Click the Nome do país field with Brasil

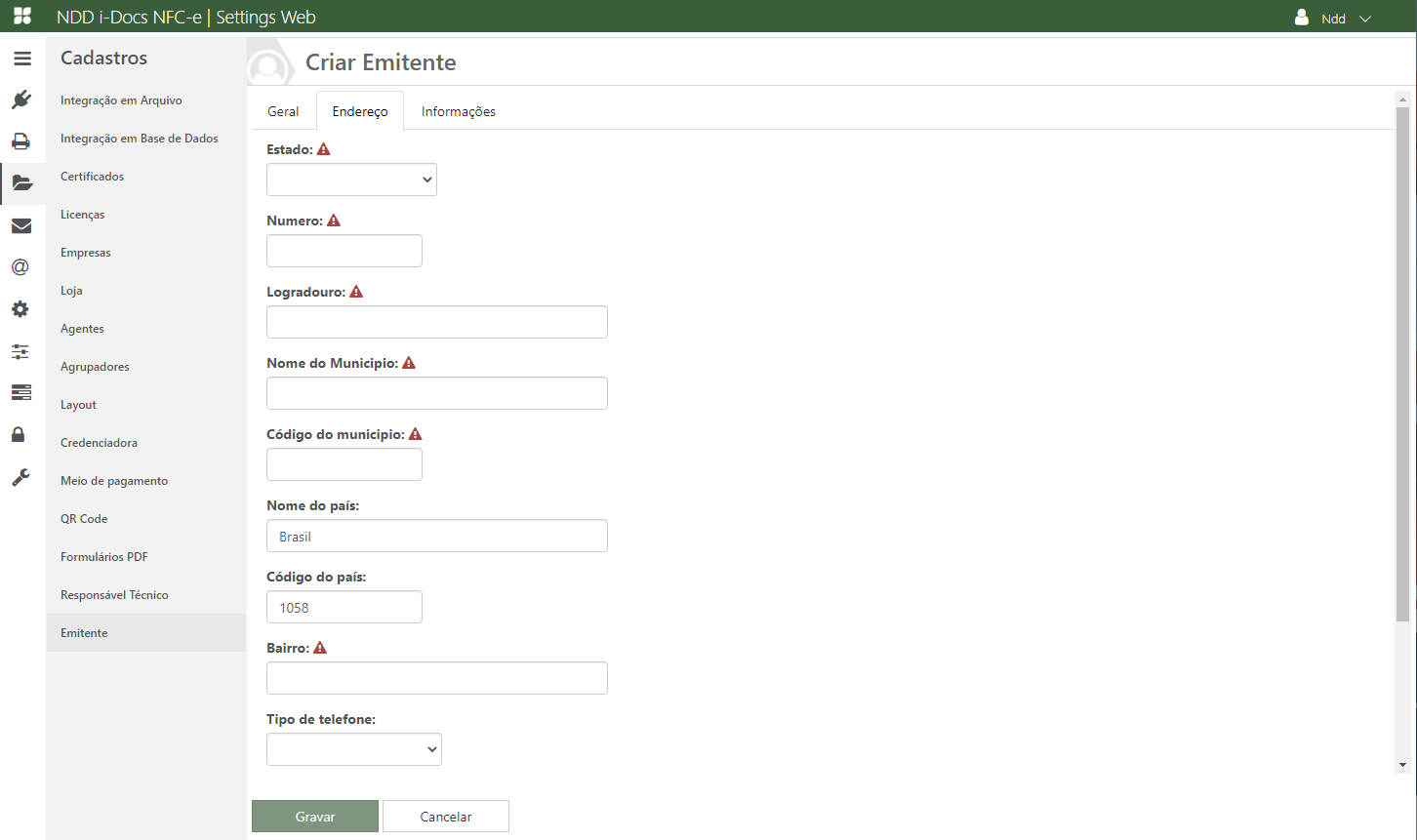[437, 536]
